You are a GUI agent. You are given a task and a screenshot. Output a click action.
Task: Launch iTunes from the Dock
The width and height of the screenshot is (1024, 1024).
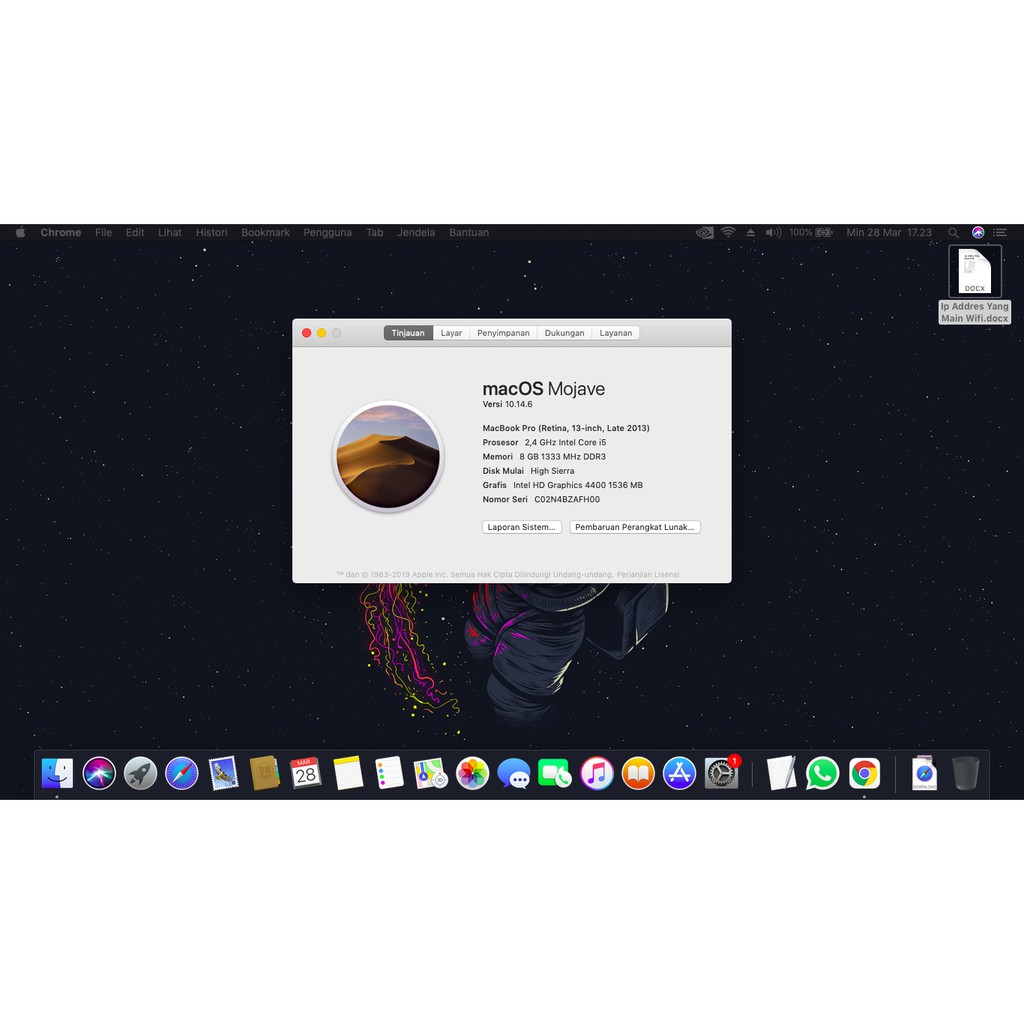[x=597, y=773]
